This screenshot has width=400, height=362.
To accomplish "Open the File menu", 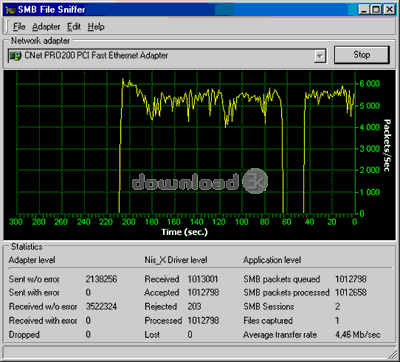I will pos(19,27).
